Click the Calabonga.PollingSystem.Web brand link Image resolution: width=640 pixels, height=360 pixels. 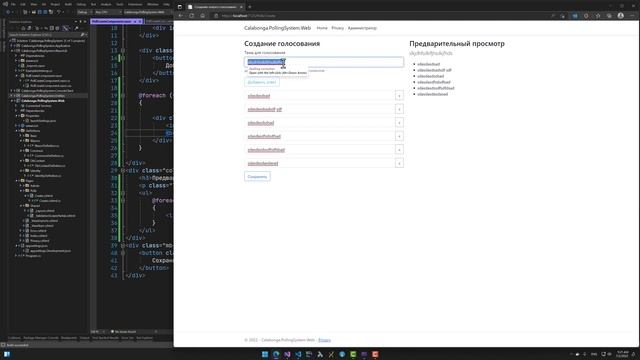click(278, 28)
